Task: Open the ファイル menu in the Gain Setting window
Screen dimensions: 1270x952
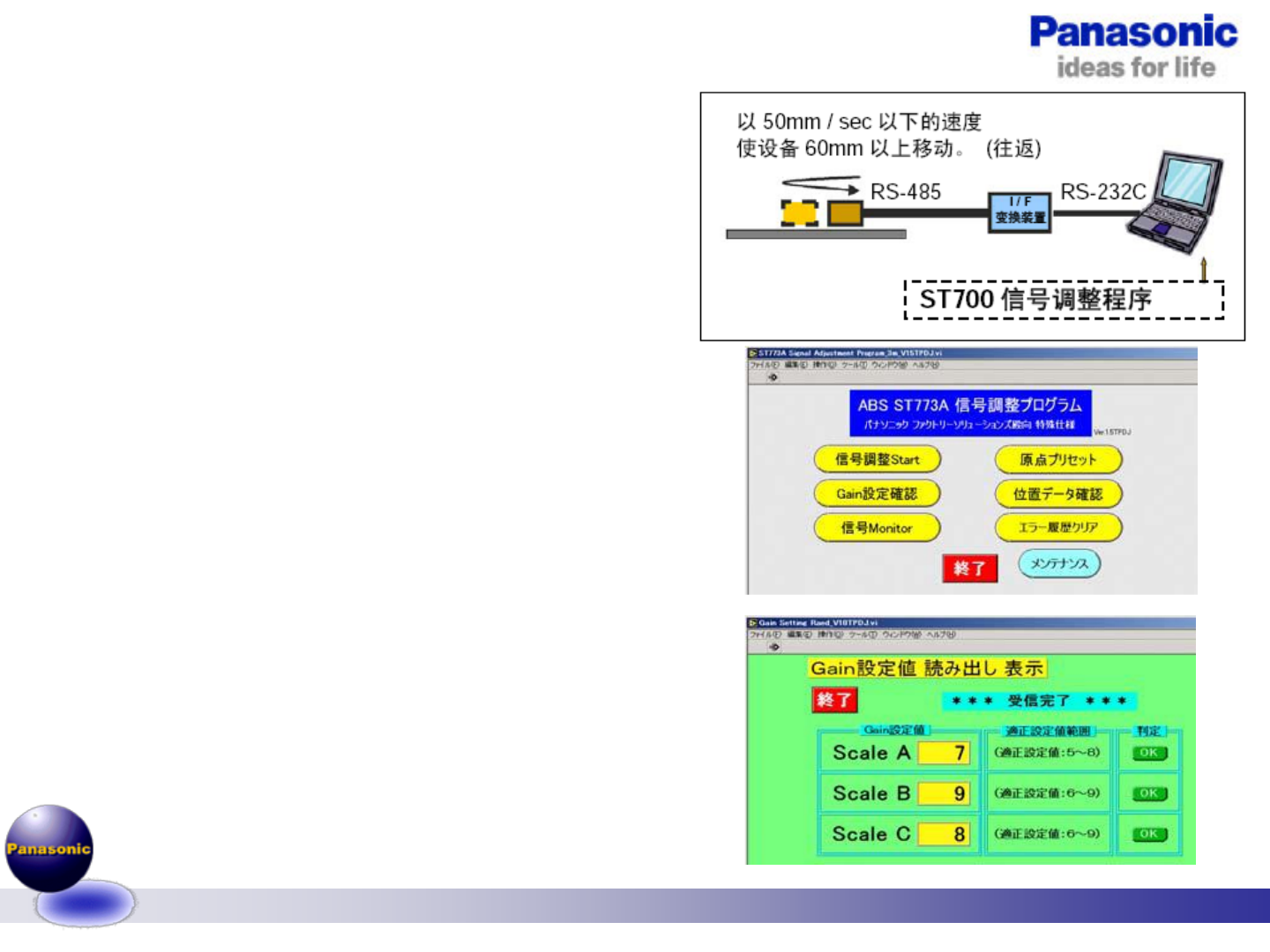Action: pyautogui.click(x=765, y=635)
